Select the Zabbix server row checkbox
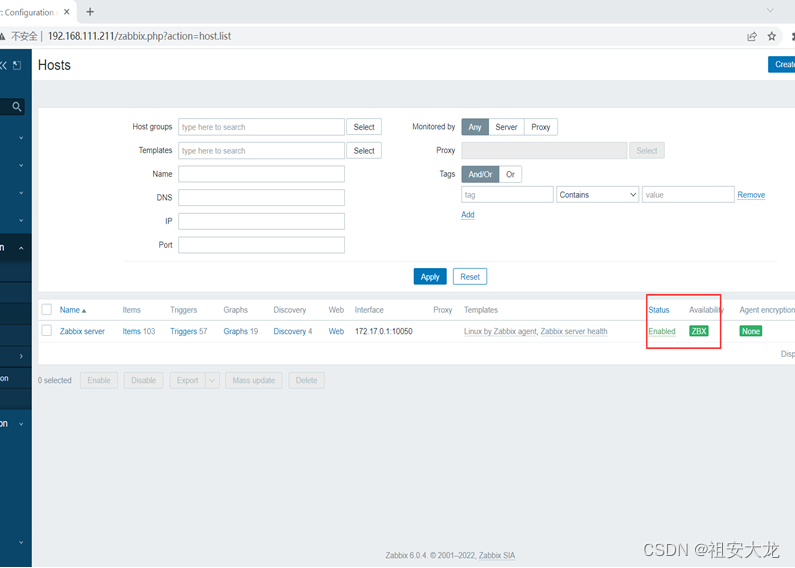795x568 pixels. tap(47, 331)
